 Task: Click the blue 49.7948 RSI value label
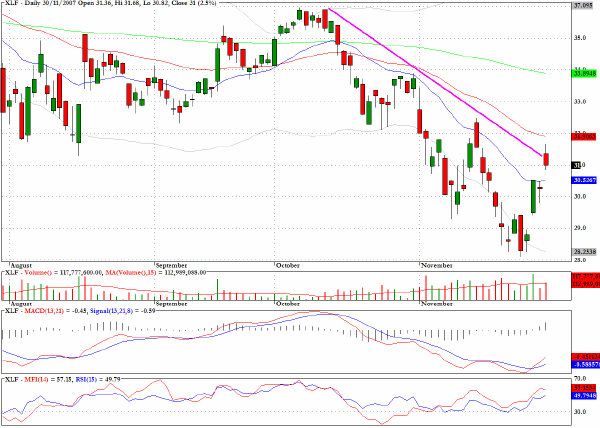point(584,395)
